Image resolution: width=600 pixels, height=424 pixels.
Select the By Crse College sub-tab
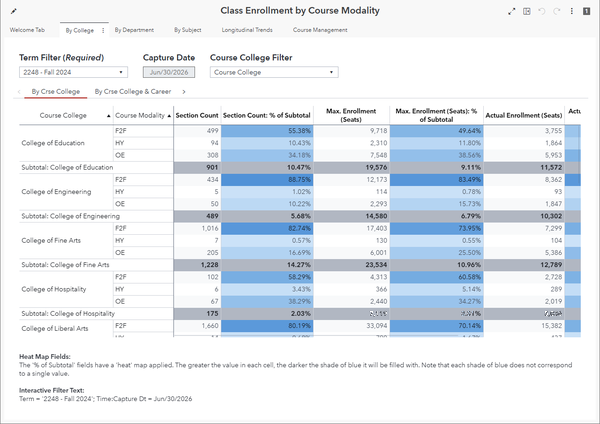[x=56, y=91]
